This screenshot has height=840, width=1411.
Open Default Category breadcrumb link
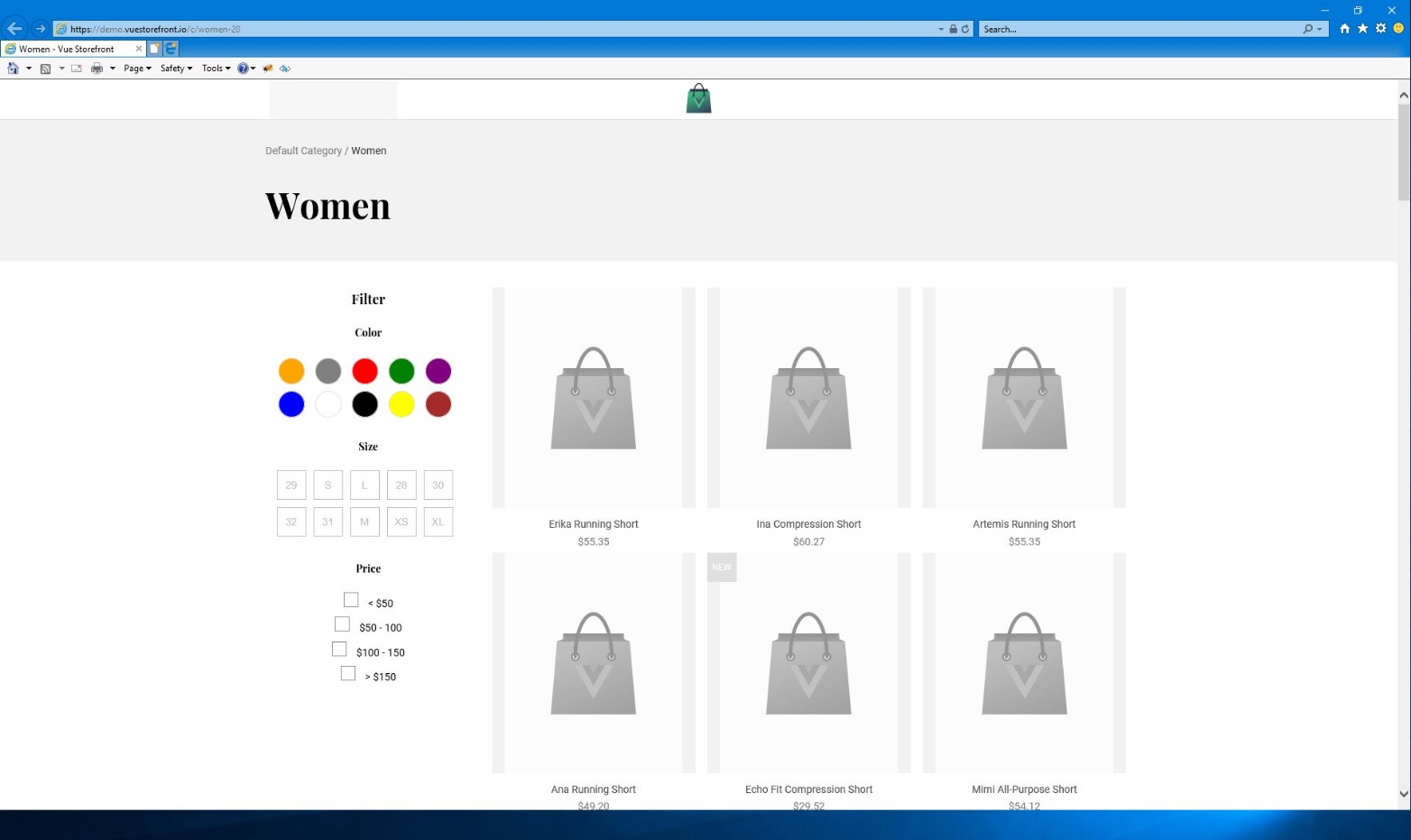click(303, 151)
